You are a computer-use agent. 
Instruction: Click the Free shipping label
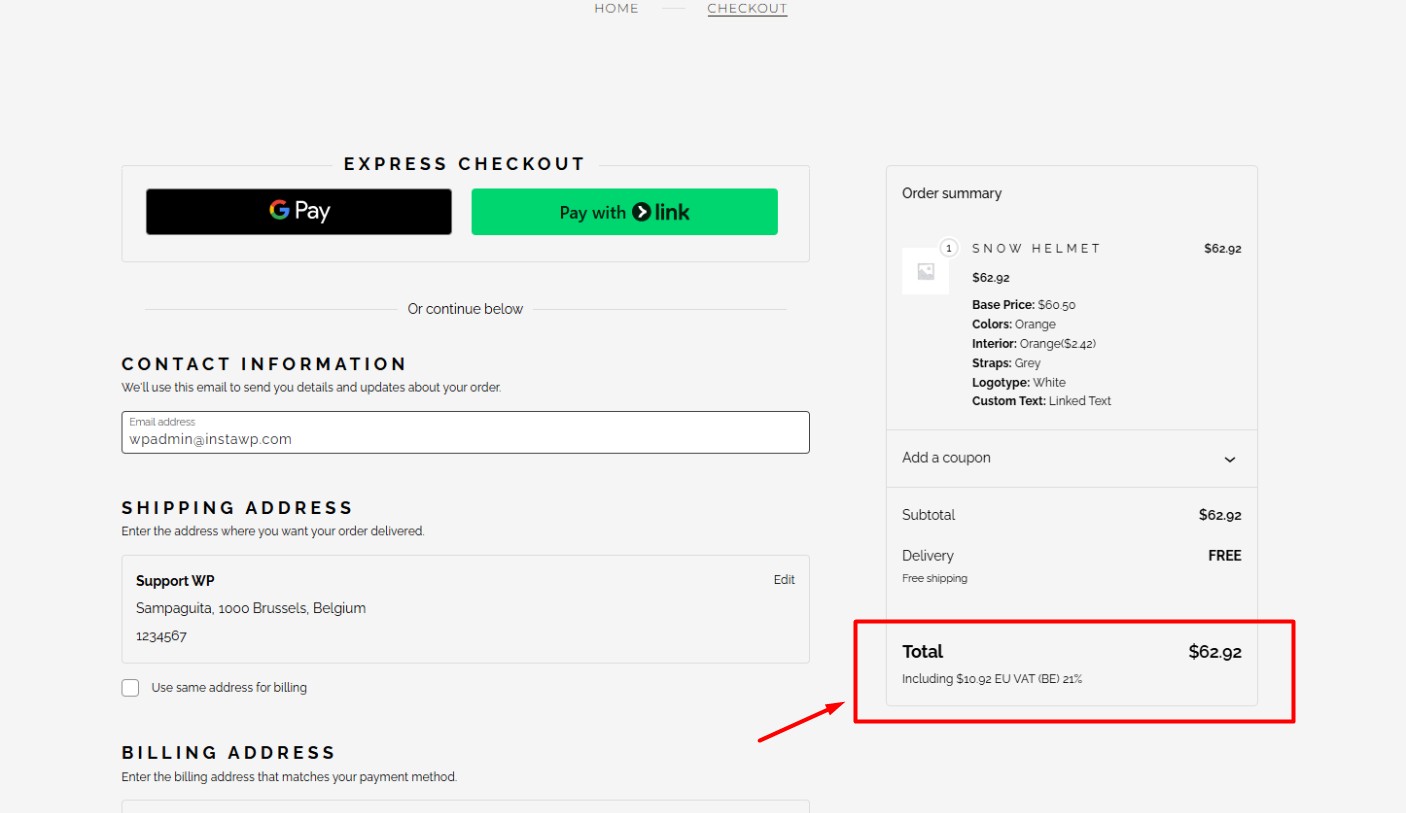tap(934, 578)
